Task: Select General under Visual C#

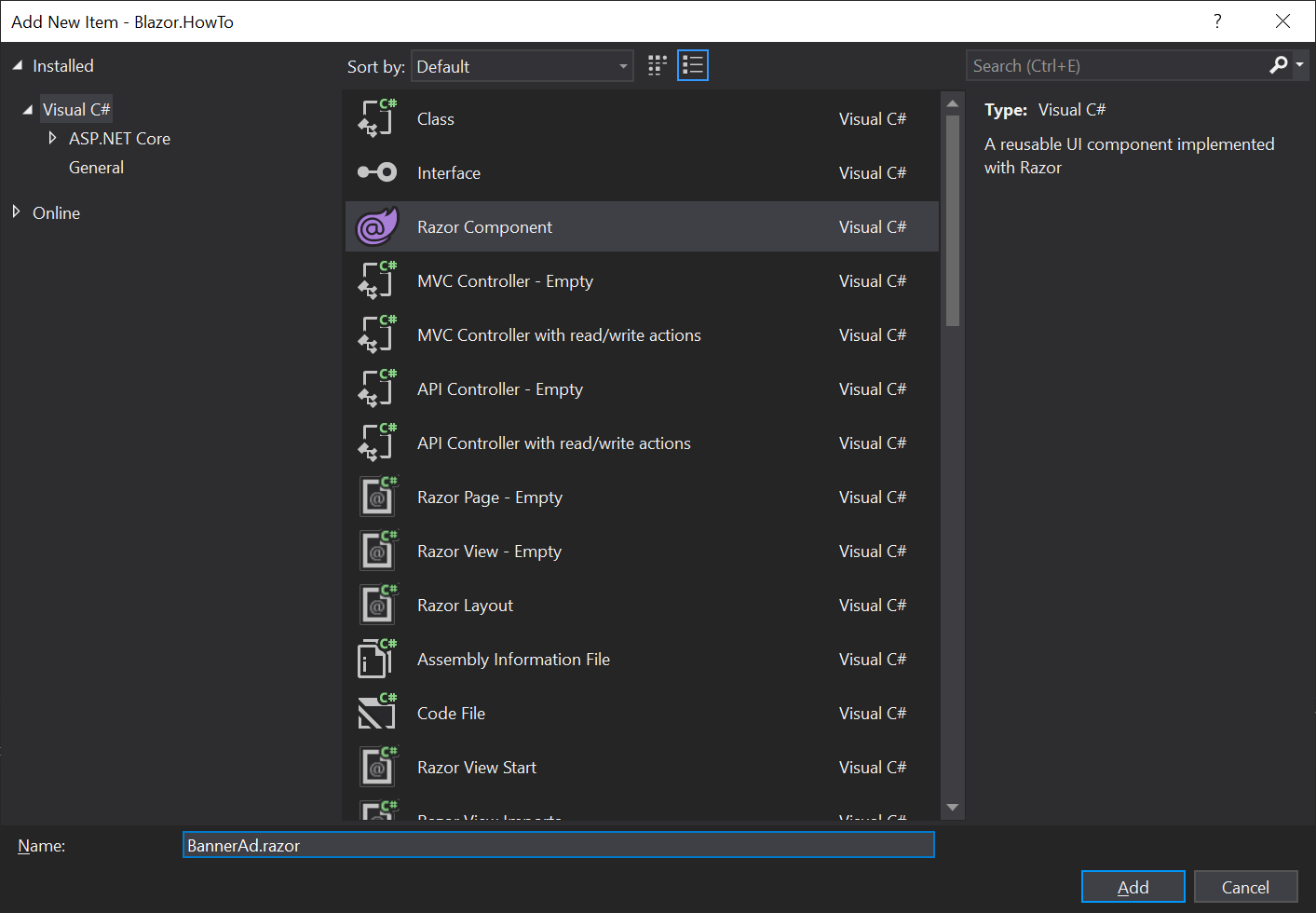Action: 96,167
